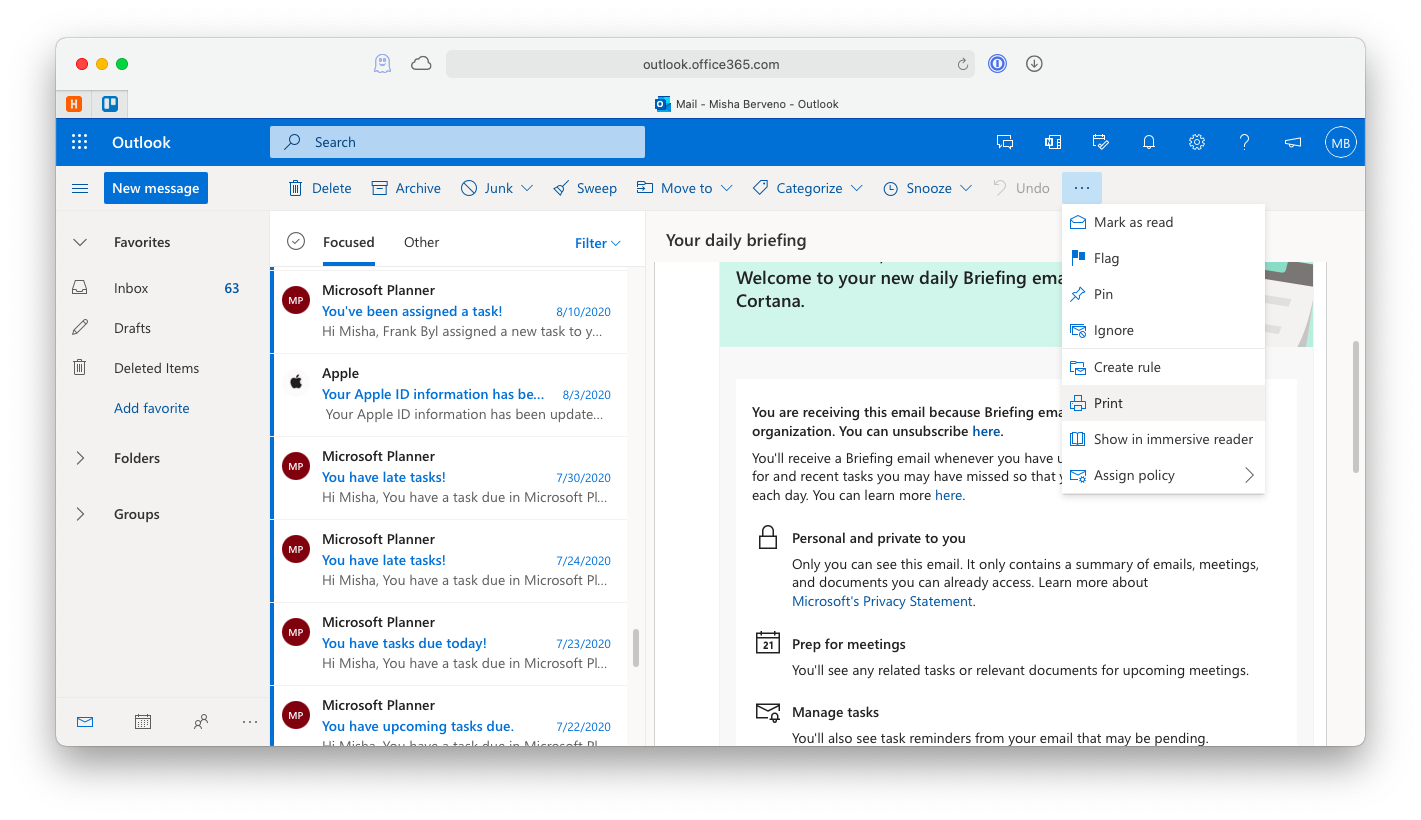1421x820 pixels.
Task: Open the My Day tasks icon
Action: coord(1101,142)
